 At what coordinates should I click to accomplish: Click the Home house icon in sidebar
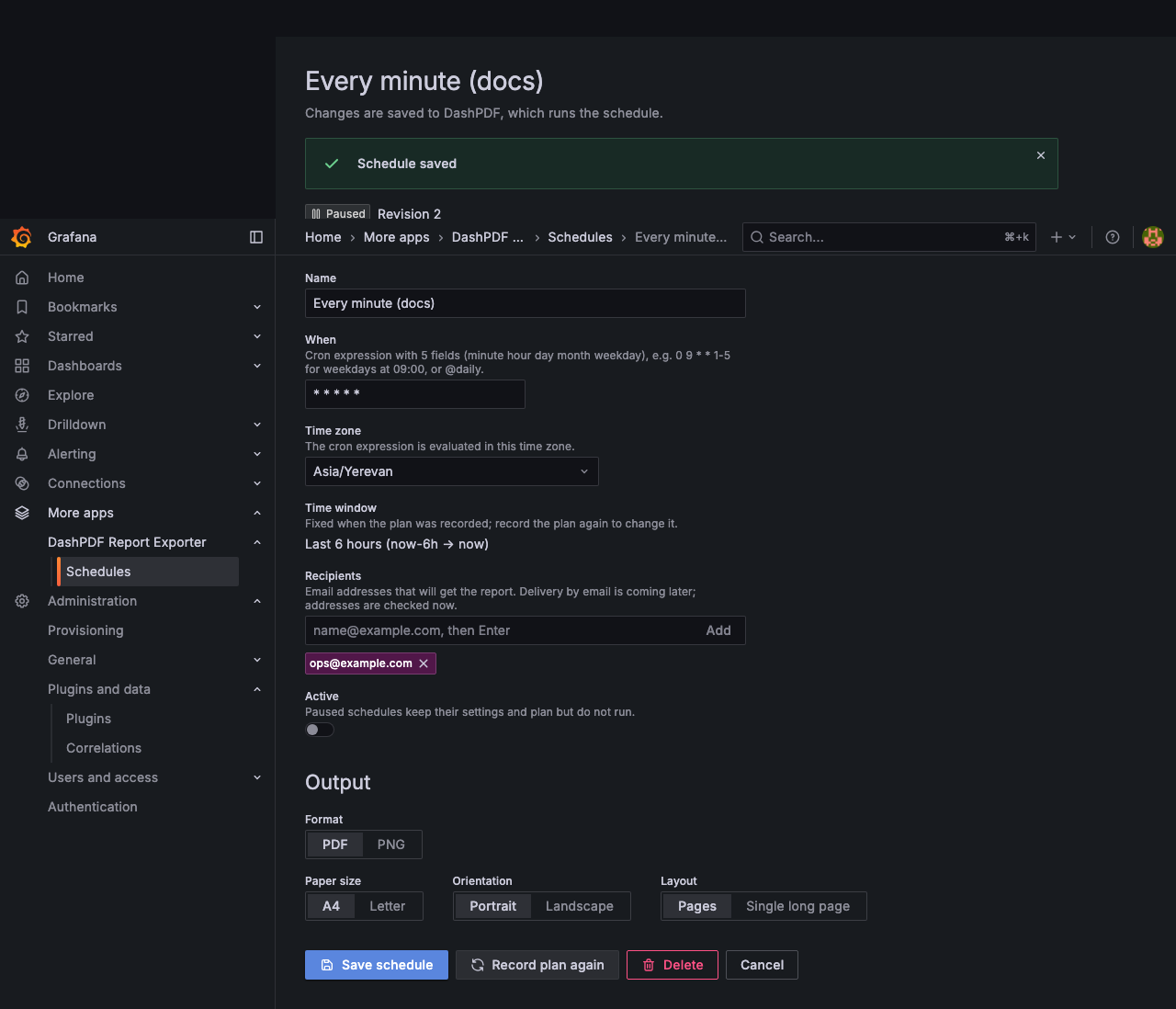(22, 278)
